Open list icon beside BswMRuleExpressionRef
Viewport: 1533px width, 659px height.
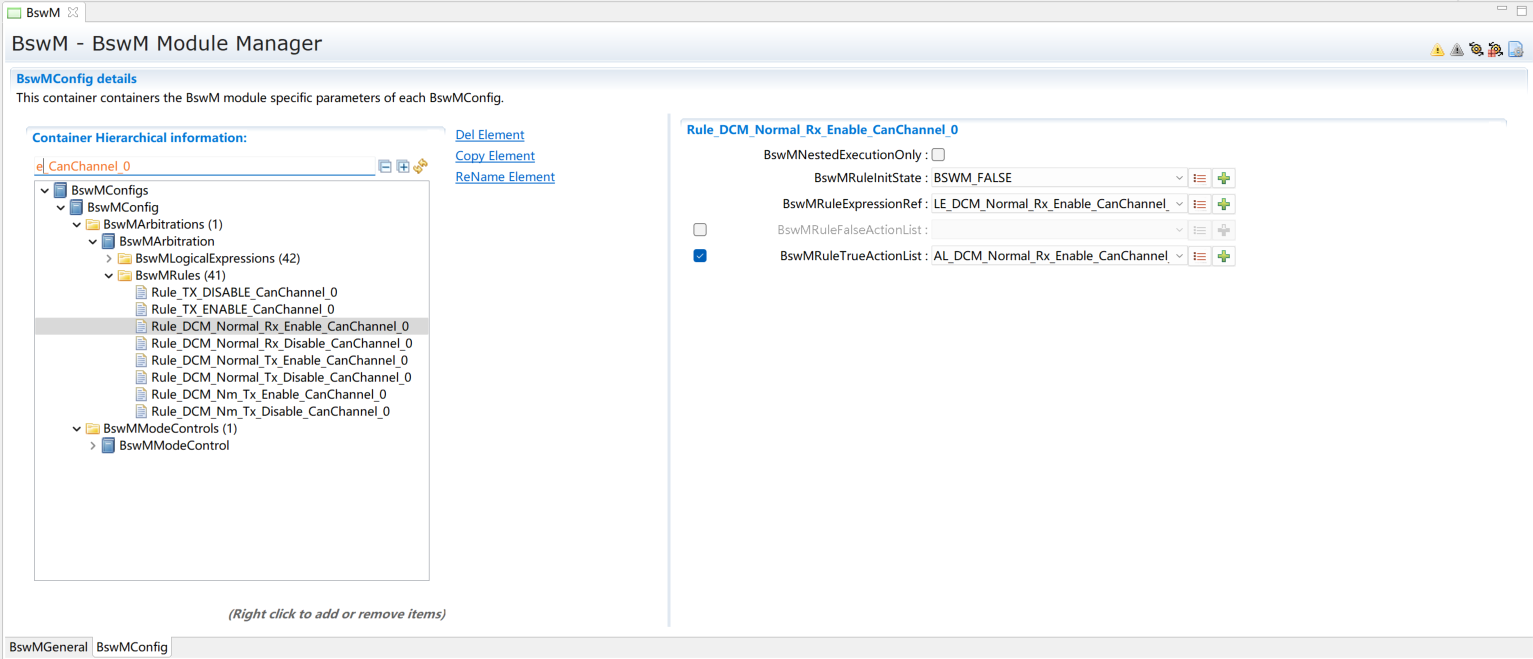coord(1199,204)
